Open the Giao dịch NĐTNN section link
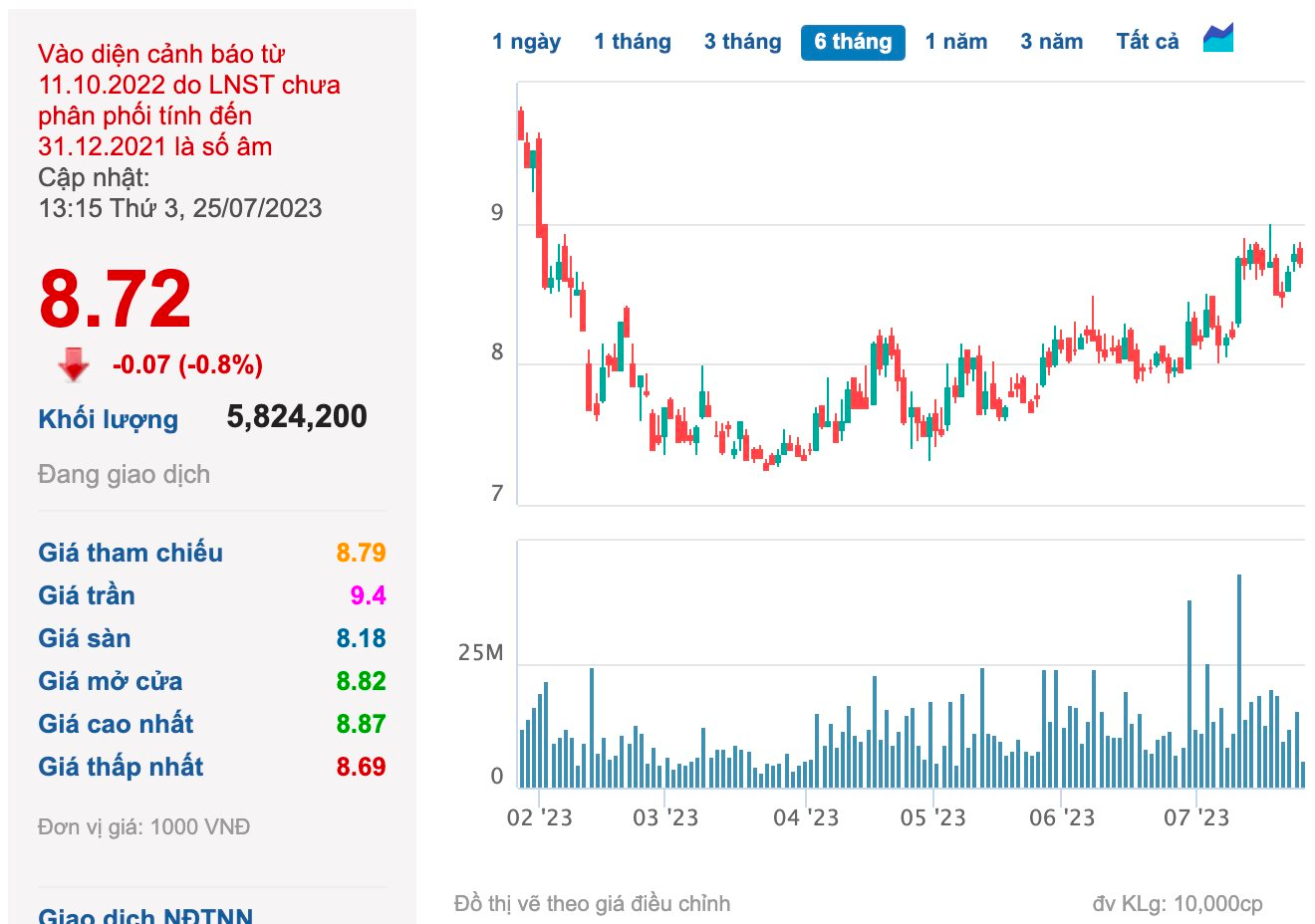This screenshot has height=924, width=1315. pyautogui.click(x=145, y=914)
